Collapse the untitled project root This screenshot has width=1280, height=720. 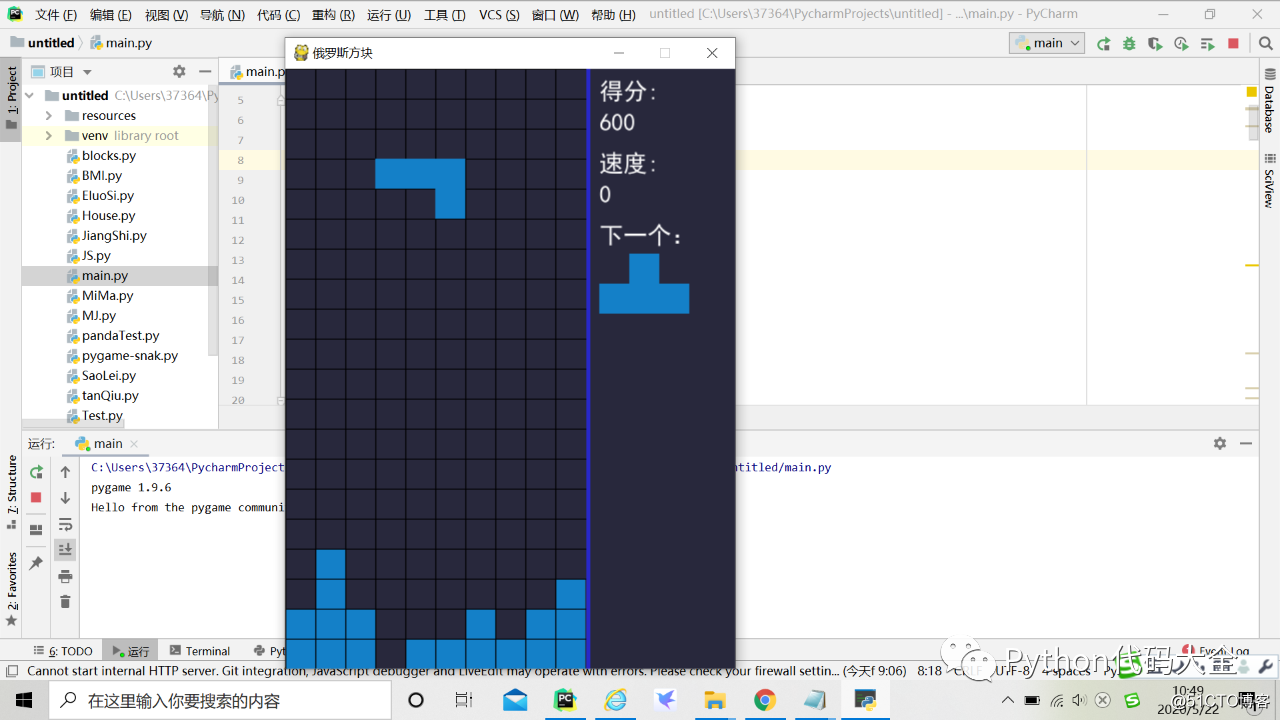pyautogui.click(x=29, y=96)
